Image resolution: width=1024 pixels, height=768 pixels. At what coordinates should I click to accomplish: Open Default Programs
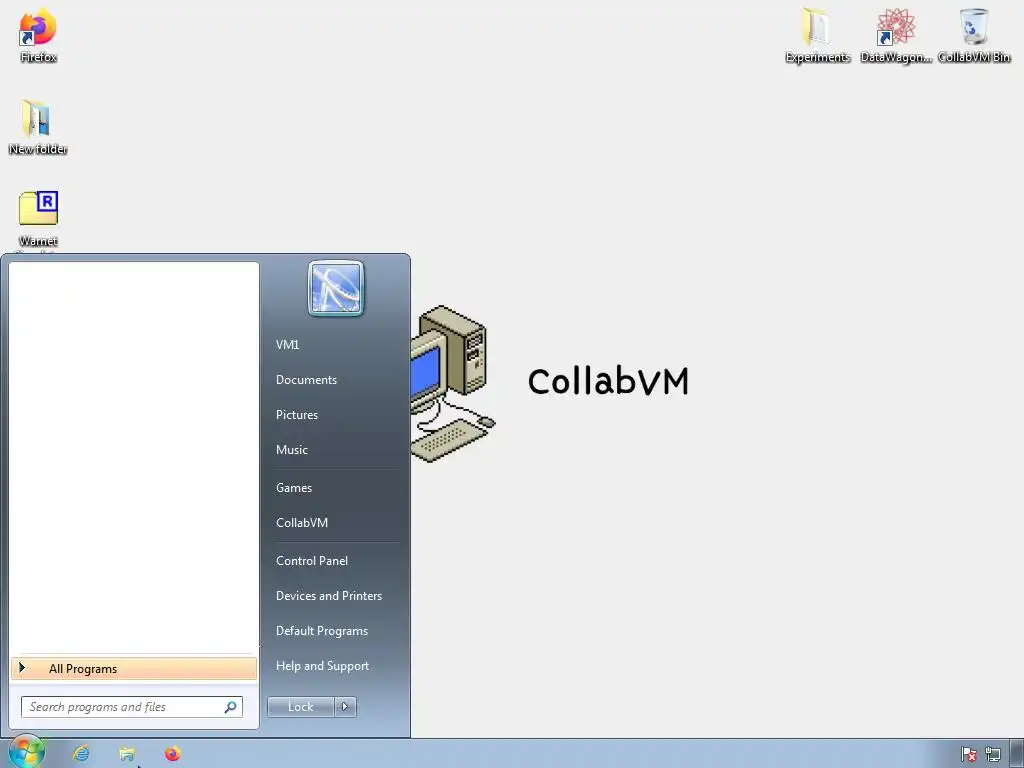[322, 631]
